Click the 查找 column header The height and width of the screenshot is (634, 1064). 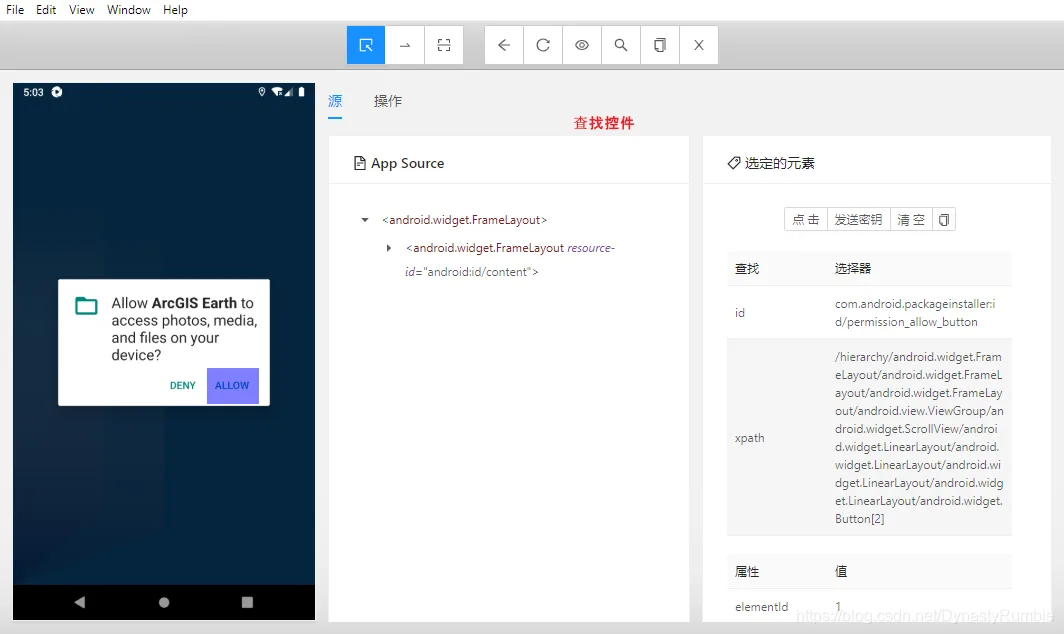pos(746,269)
